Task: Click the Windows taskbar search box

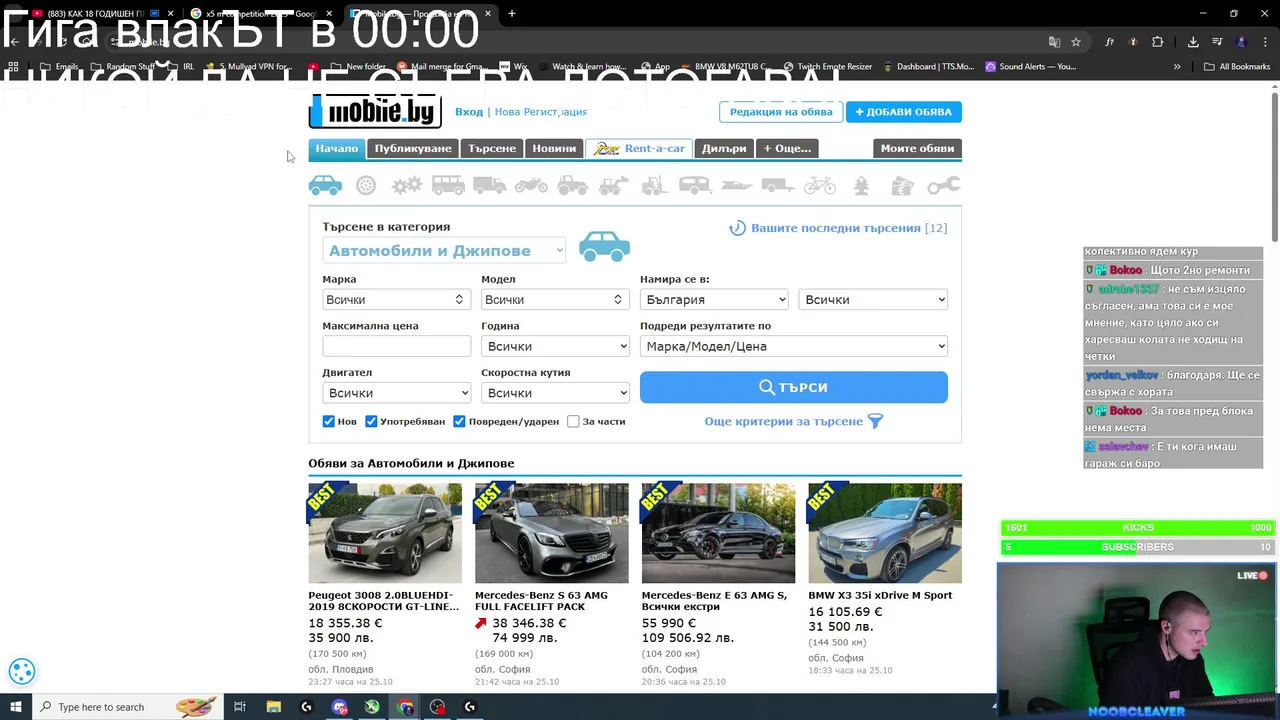Action: point(127,707)
